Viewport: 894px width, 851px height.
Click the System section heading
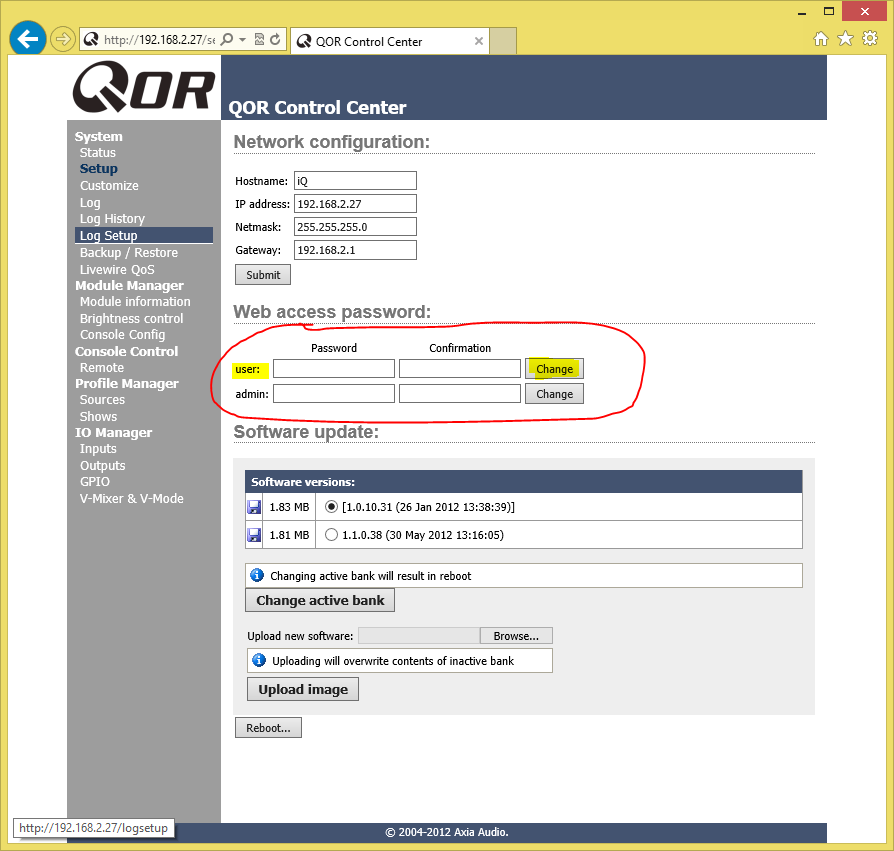pos(99,136)
